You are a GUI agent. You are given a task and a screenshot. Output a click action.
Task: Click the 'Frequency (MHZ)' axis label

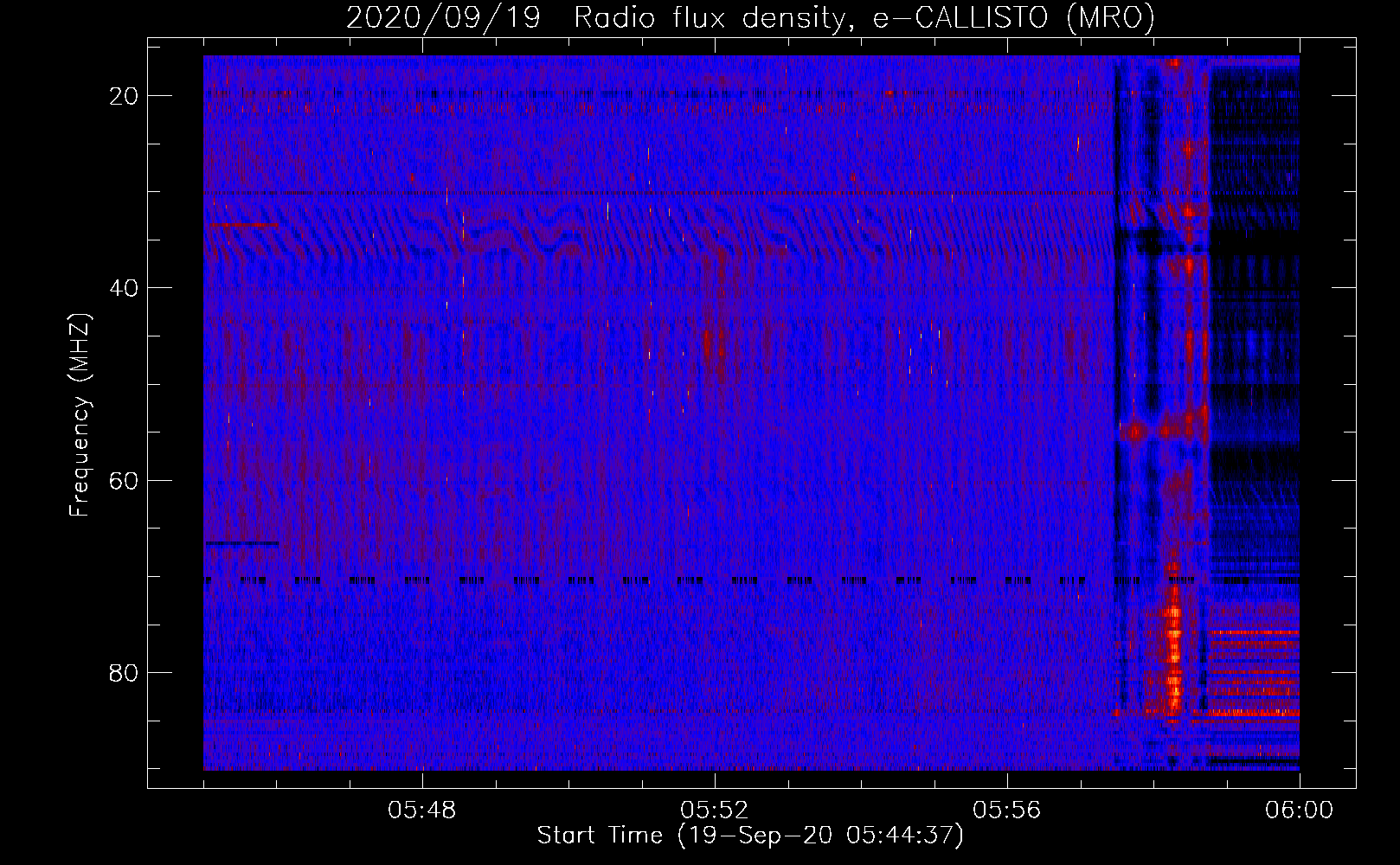click(x=80, y=415)
